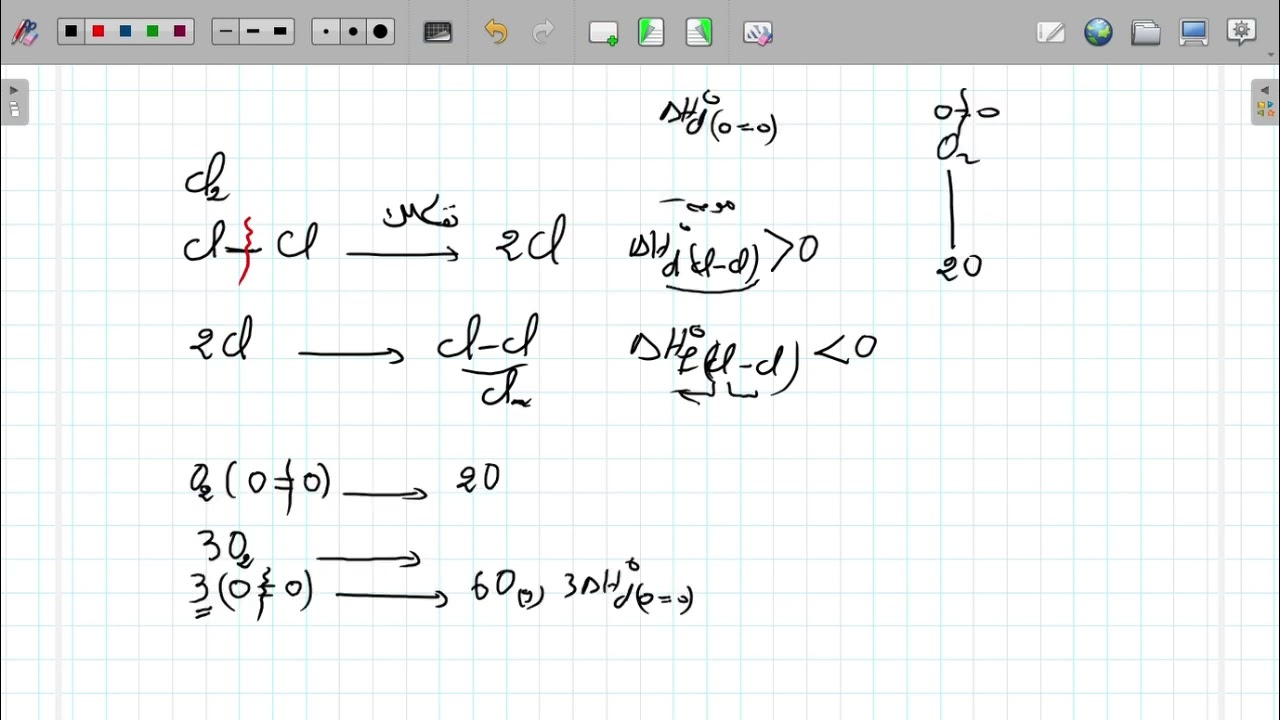Set thick line width

coord(280,32)
